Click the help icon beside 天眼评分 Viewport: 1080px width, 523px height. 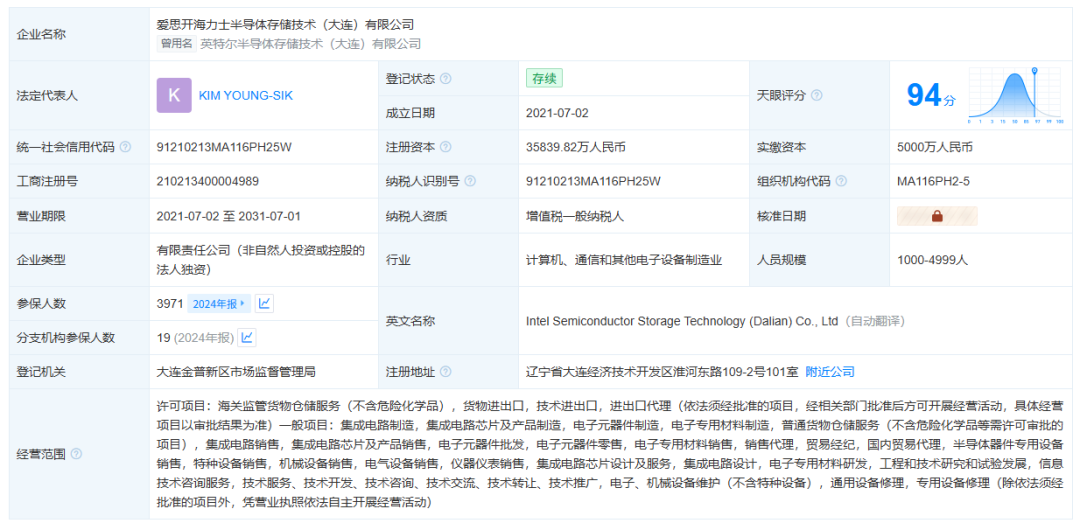816,96
